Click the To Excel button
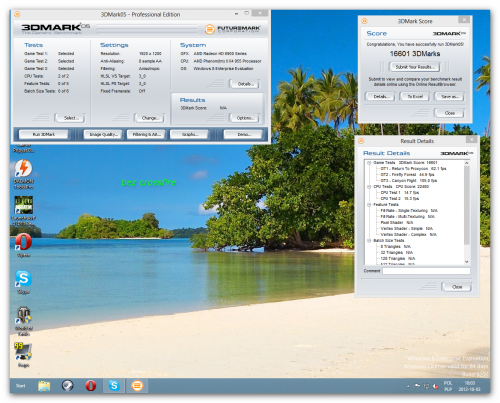This screenshot has height=403, width=500. (415, 96)
